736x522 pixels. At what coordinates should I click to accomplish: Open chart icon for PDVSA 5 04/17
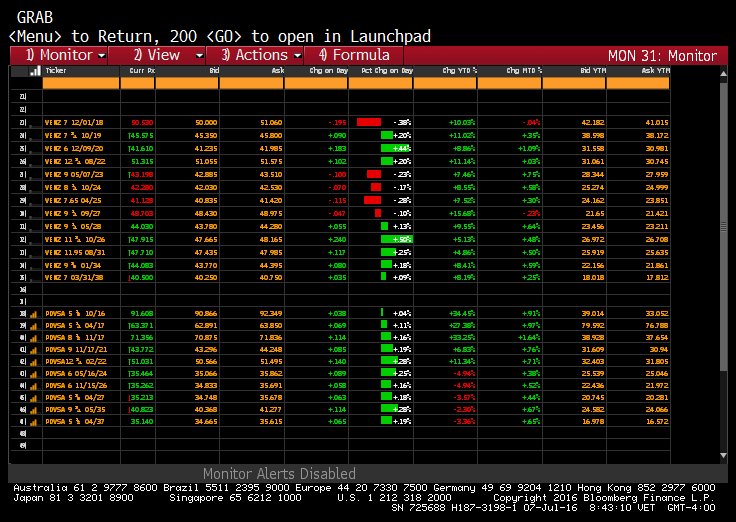(33, 326)
